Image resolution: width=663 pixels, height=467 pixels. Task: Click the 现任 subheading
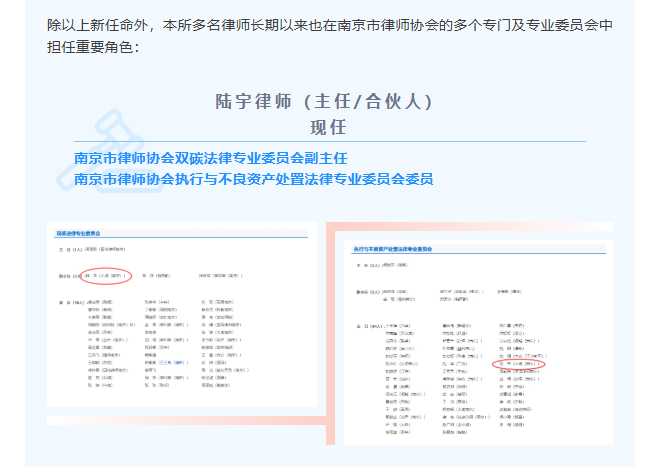coord(327,128)
